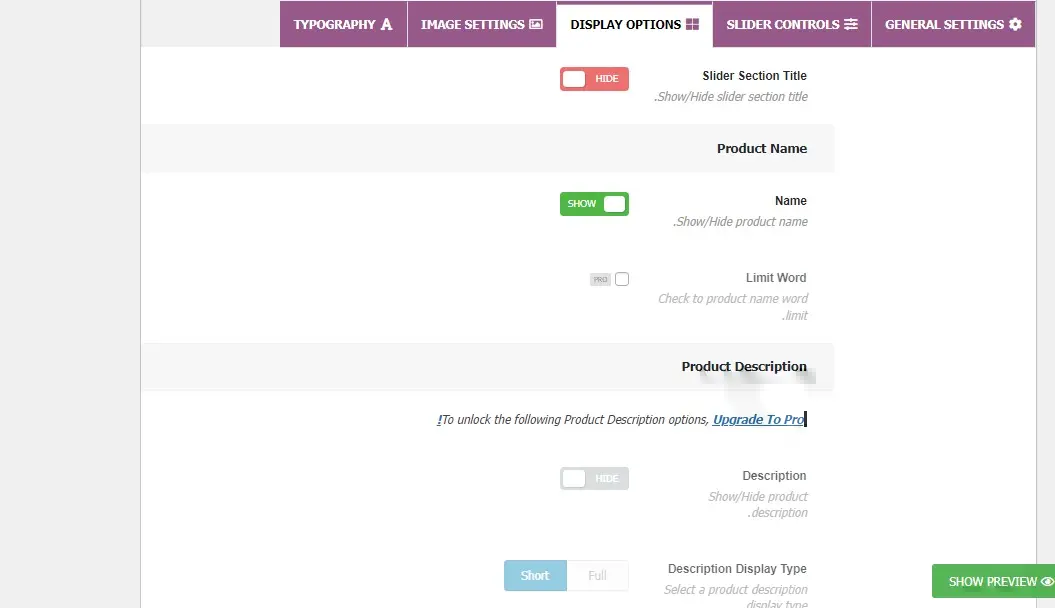Viewport: 1055px width, 608px height.
Task: Select the Short description display type
Action: click(x=535, y=576)
